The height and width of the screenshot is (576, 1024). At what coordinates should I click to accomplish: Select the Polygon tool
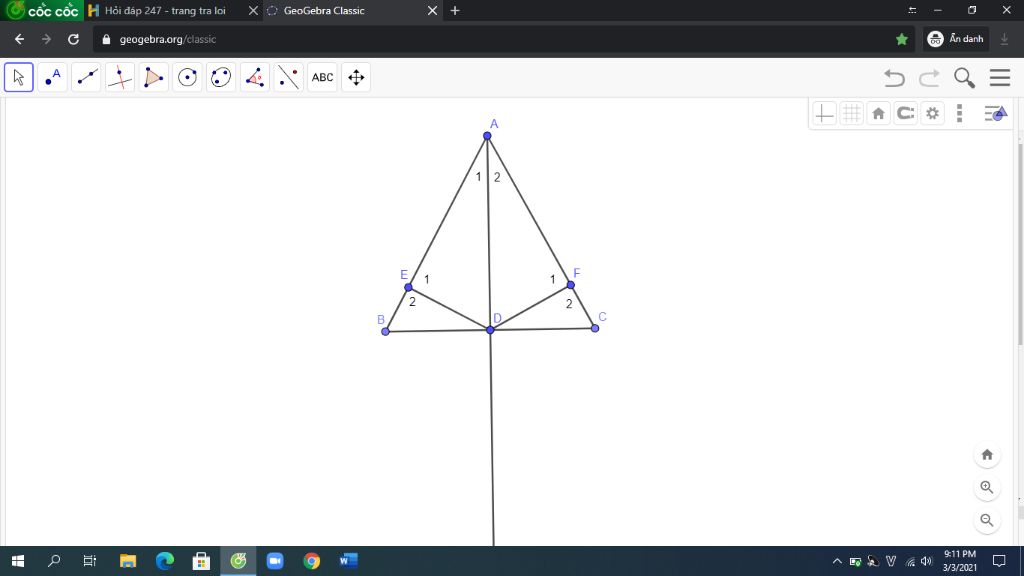tap(153, 77)
